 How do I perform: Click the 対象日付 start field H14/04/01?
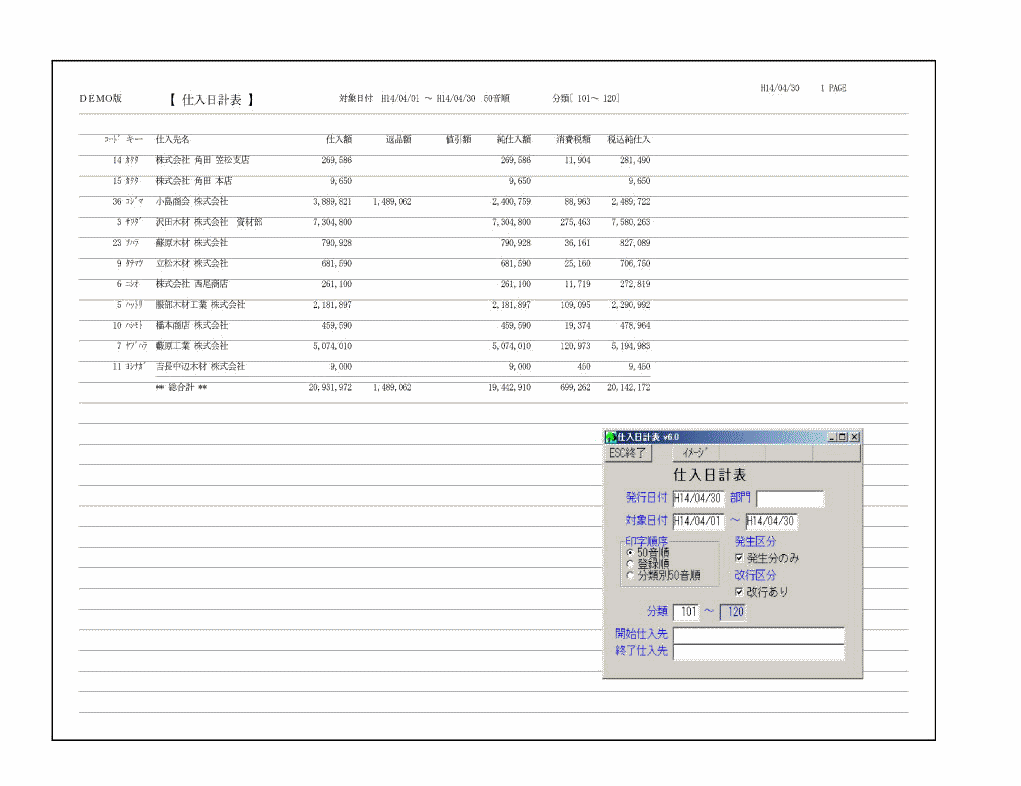pos(698,522)
